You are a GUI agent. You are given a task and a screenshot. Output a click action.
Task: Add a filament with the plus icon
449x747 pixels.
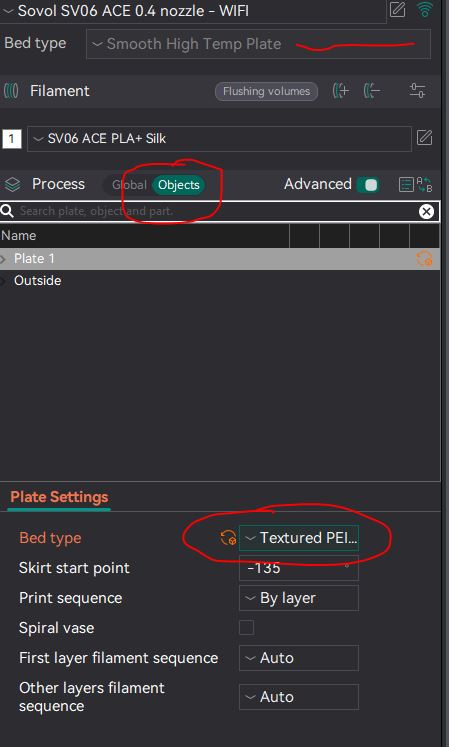point(341,91)
